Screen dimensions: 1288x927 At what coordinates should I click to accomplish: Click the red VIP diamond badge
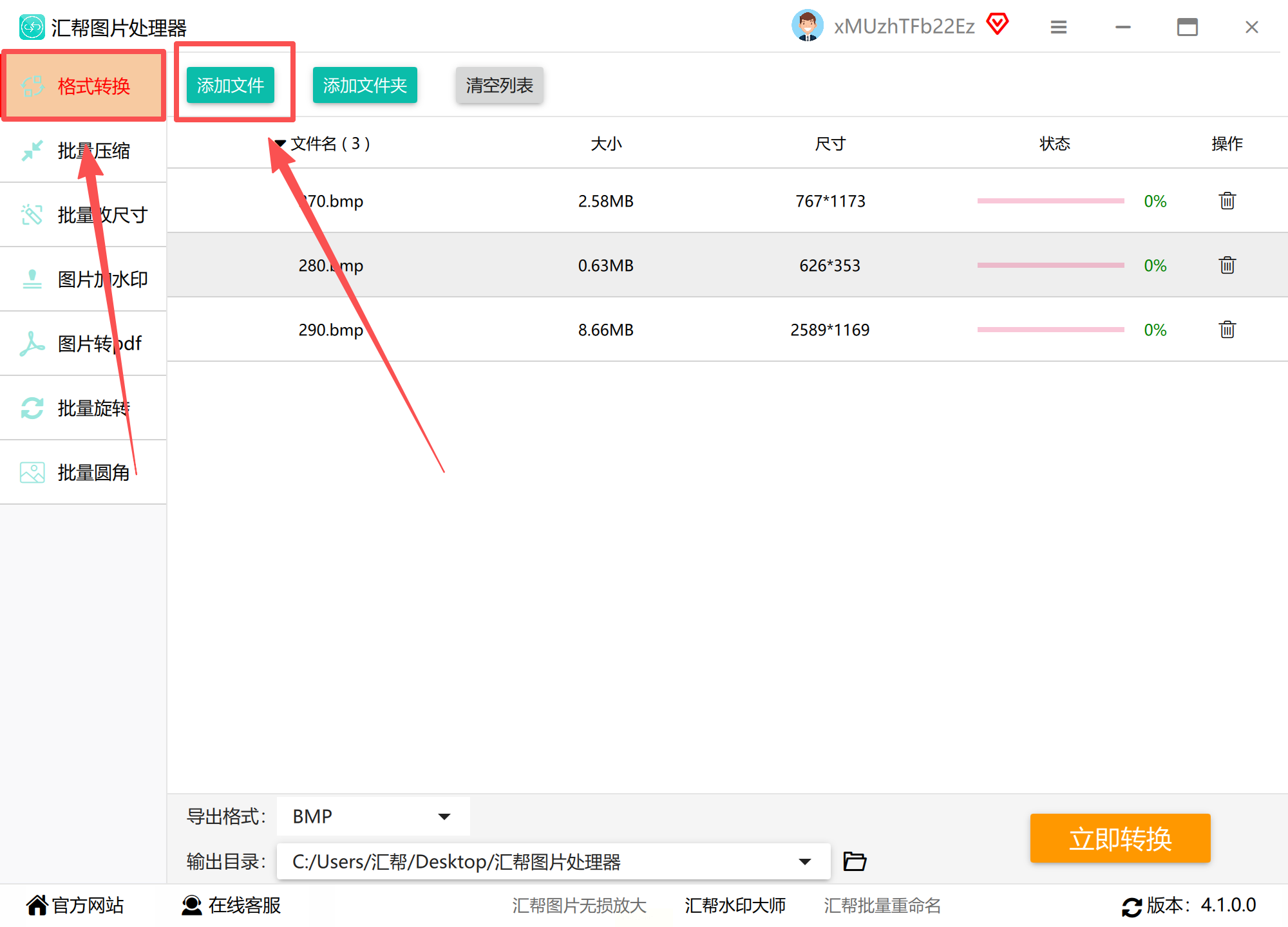[998, 24]
